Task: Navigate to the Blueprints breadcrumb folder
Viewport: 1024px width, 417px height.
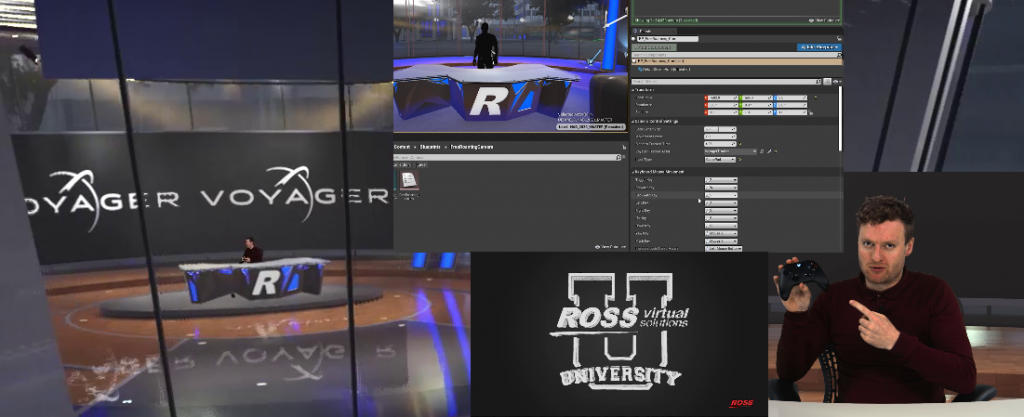Action: coord(430,147)
